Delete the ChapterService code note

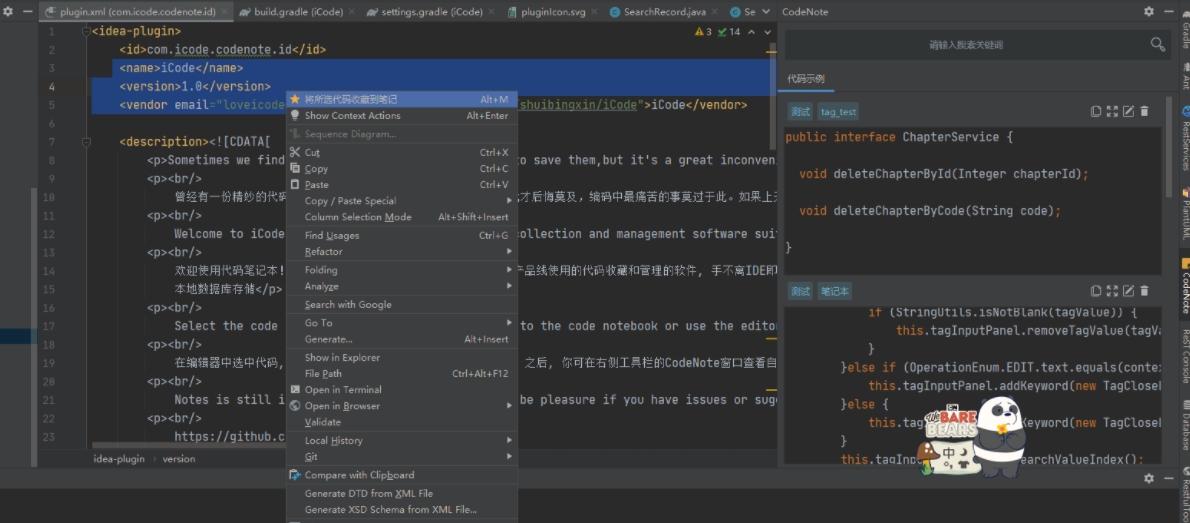(x=1144, y=111)
